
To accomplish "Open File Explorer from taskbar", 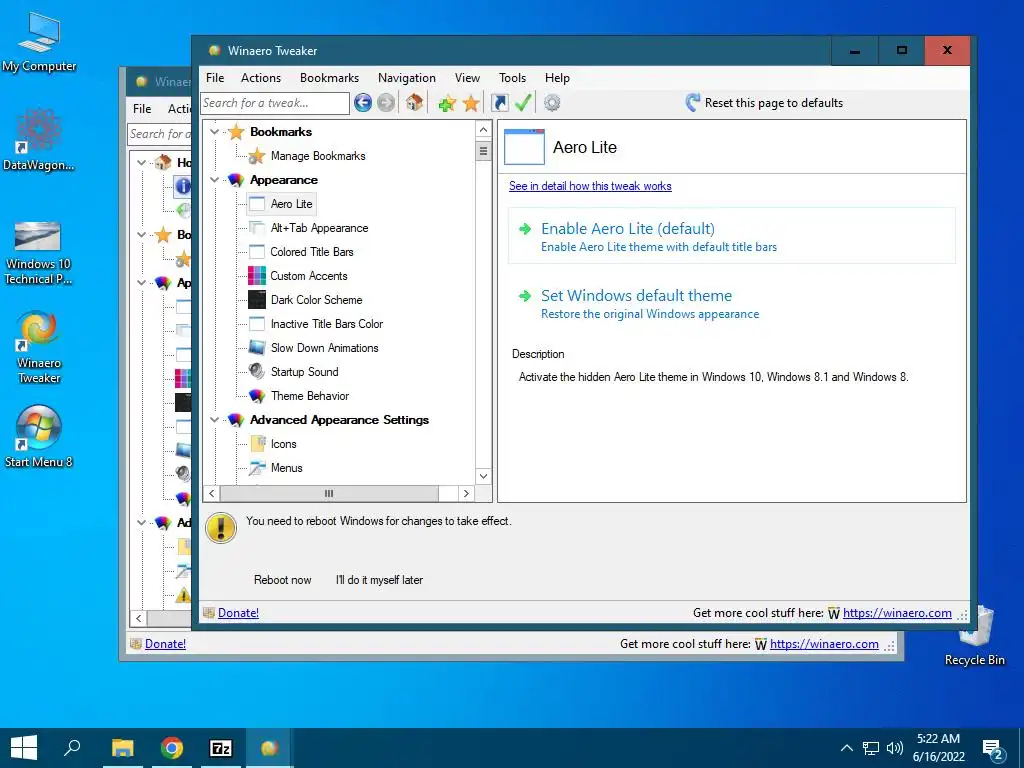I will (122, 748).
